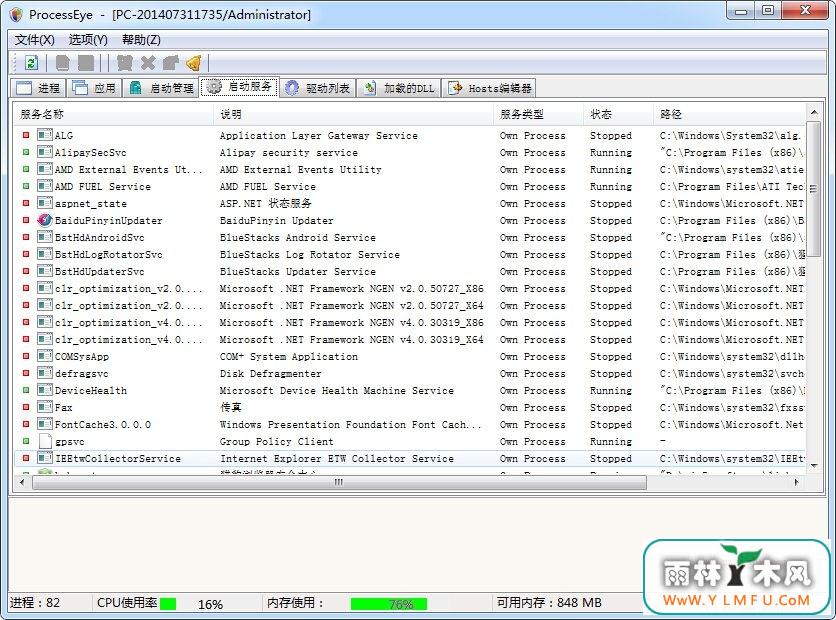Click the gray monitor-shaped toolbar icon
This screenshot has height=620, width=836.
point(124,63)
